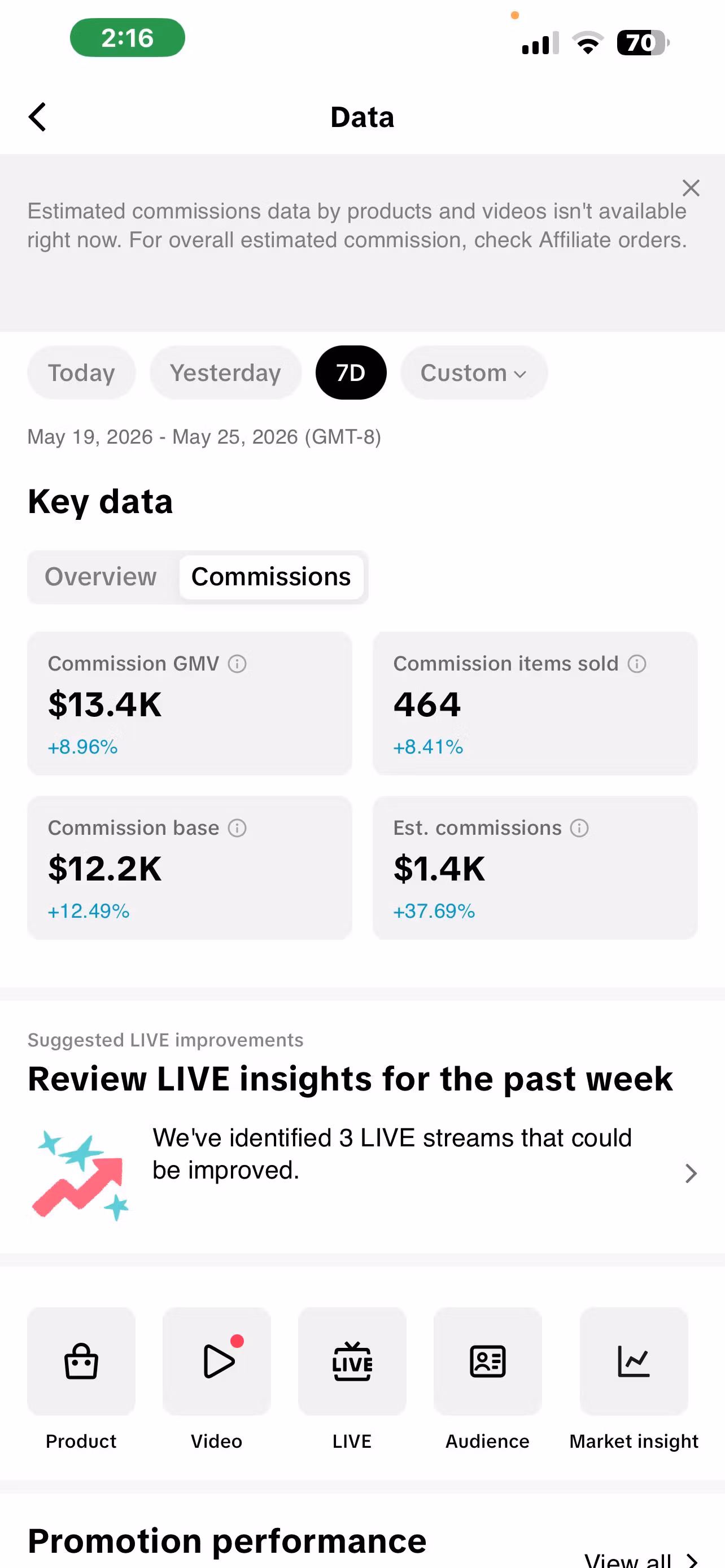Select the Yesterday date filter

coord(225,373)
